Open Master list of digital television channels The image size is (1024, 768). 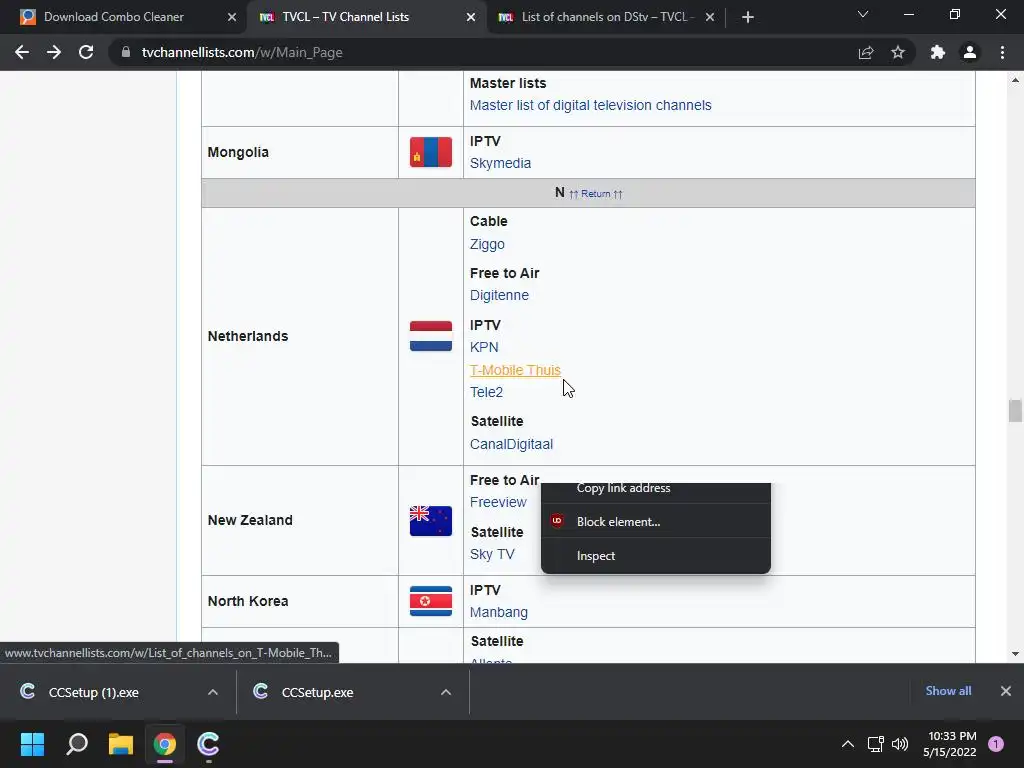[x=590, y=105]
